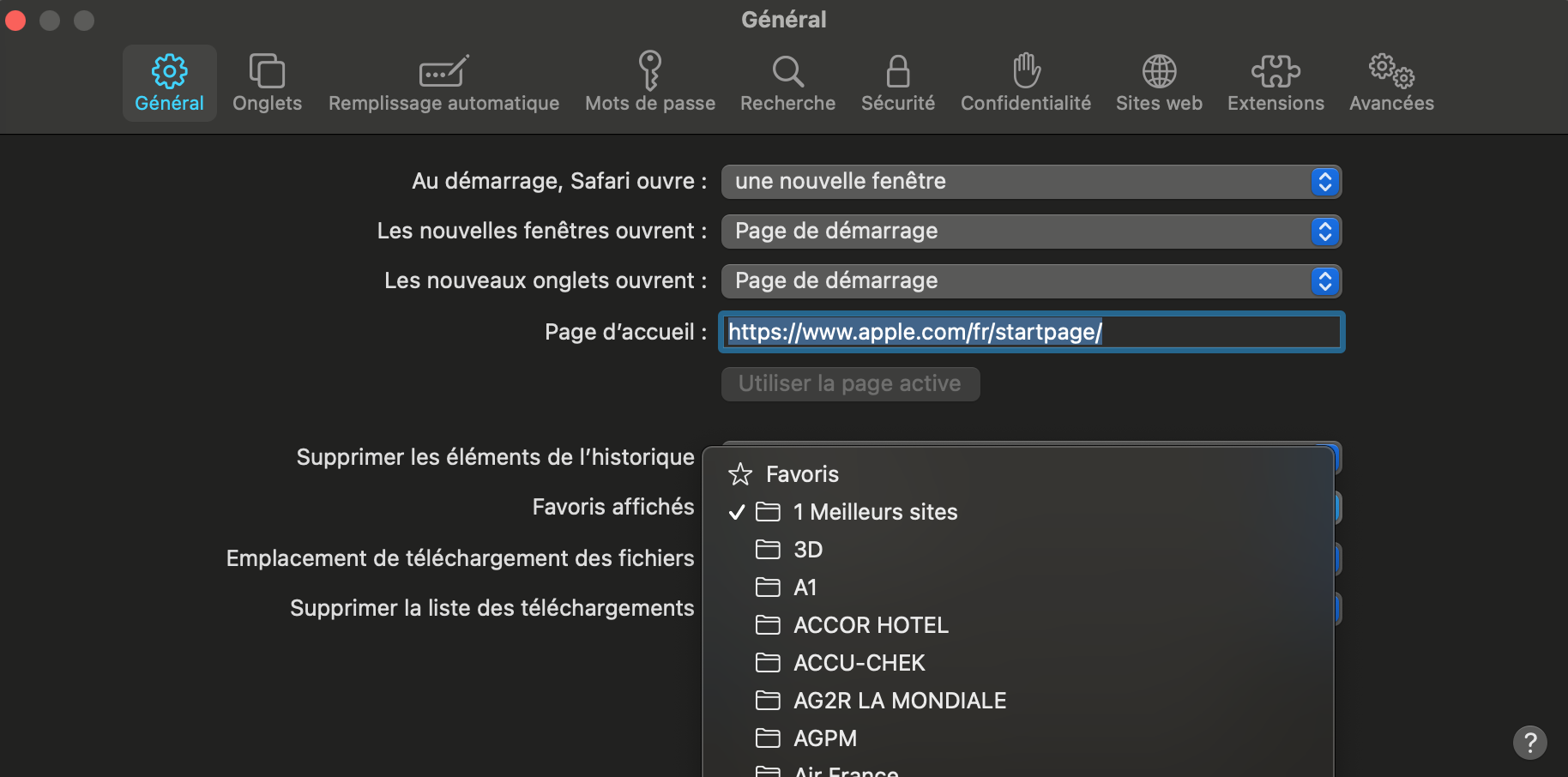Open the Sites web globe pane
The image size is (1568, 777).
1159,83
